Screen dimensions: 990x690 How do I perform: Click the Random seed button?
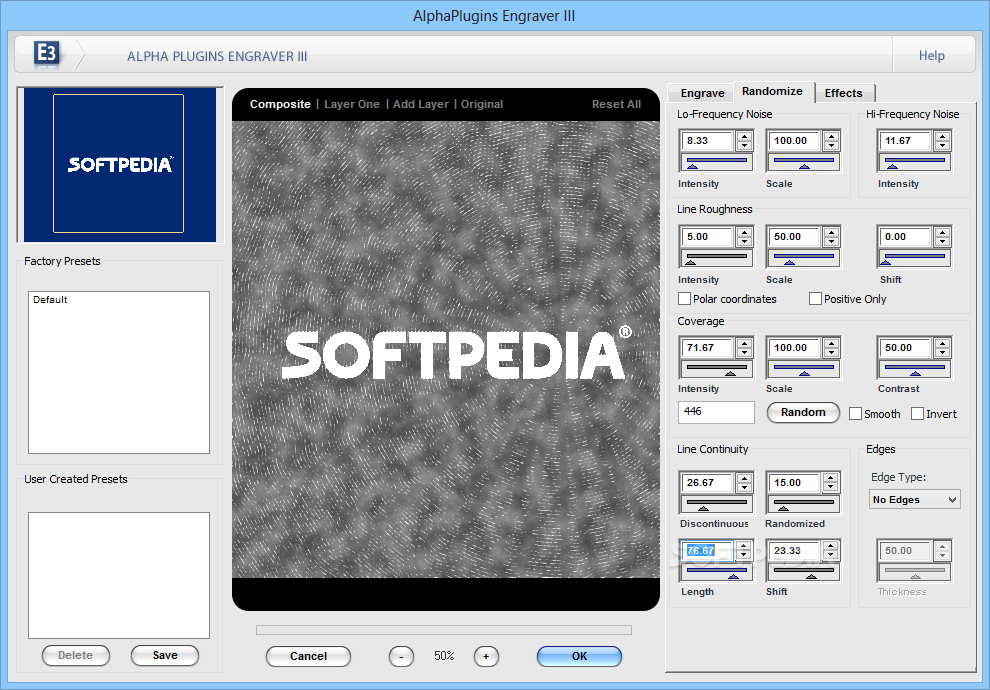[803, 412]
